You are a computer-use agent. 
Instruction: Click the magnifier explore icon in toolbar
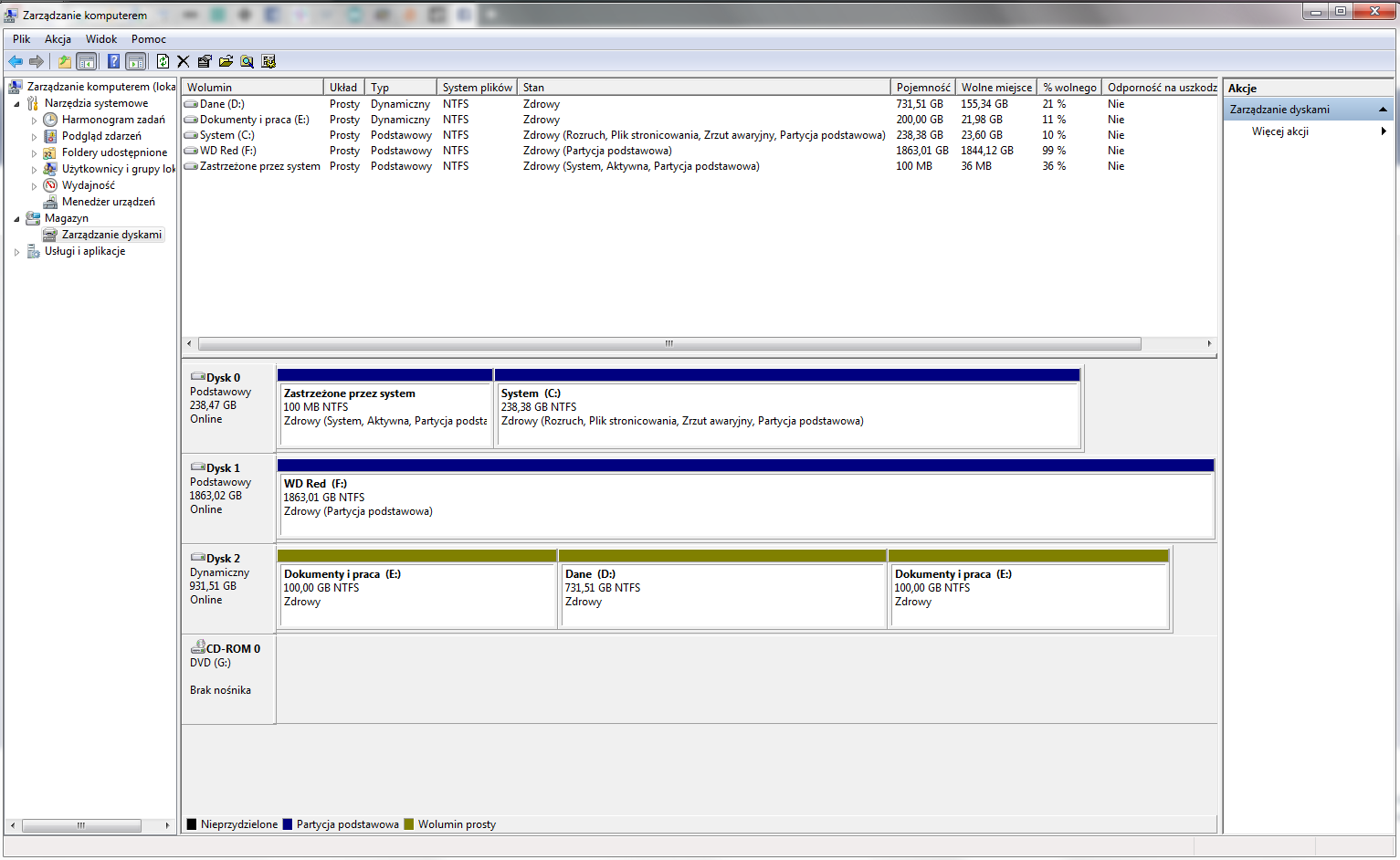247,61
